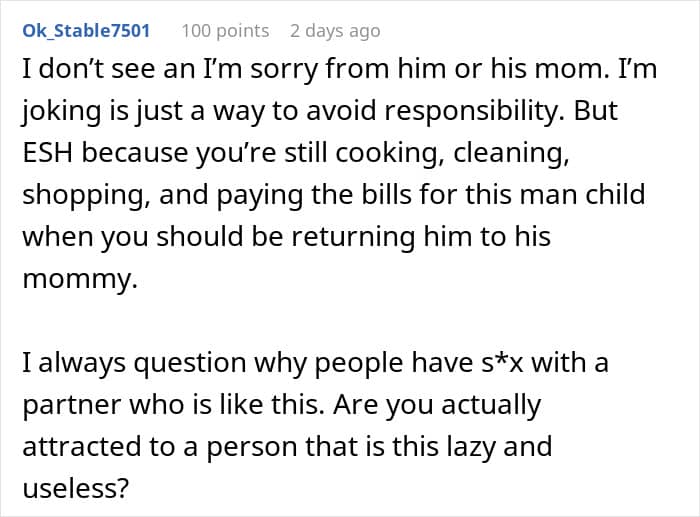Viewport: 700px width, 517px height.
Task: Open the "2 days ago" comment timestamp
Action: pyautogui.click(x=335, y=31)
